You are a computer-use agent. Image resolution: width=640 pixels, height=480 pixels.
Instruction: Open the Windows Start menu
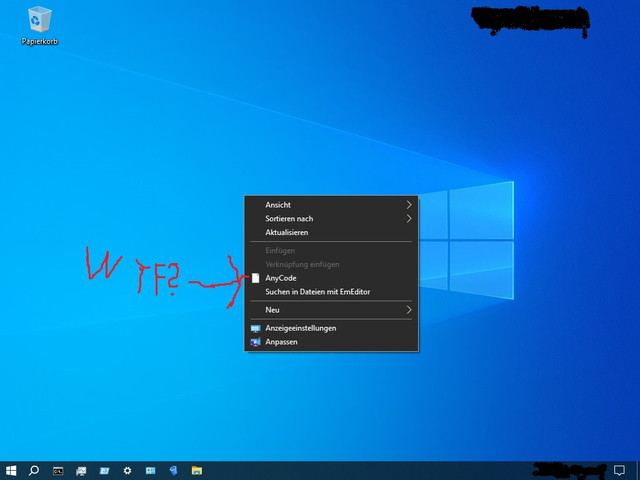[11, 471]
